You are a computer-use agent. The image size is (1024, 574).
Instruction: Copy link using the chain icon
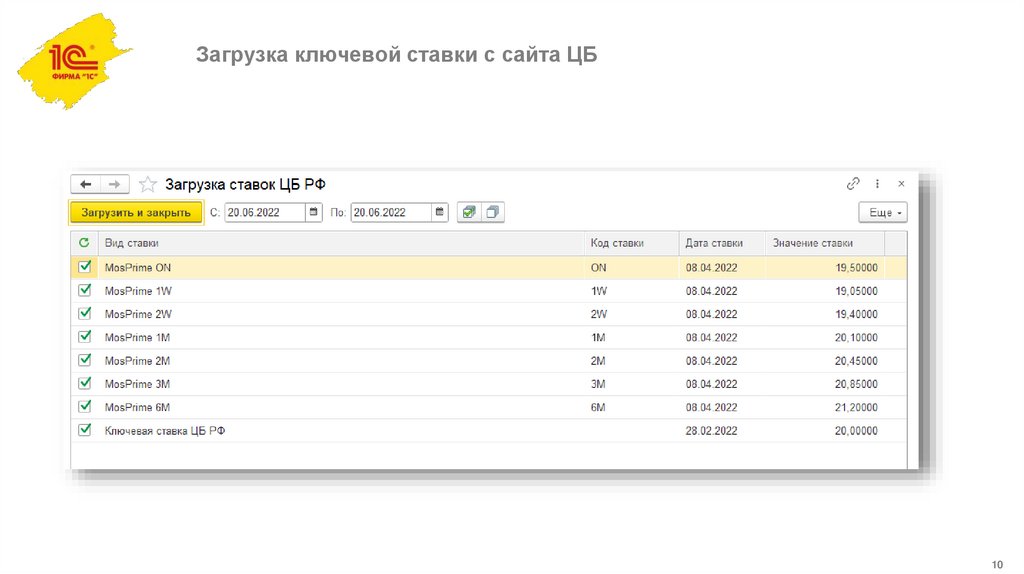(x=853, y=183)
